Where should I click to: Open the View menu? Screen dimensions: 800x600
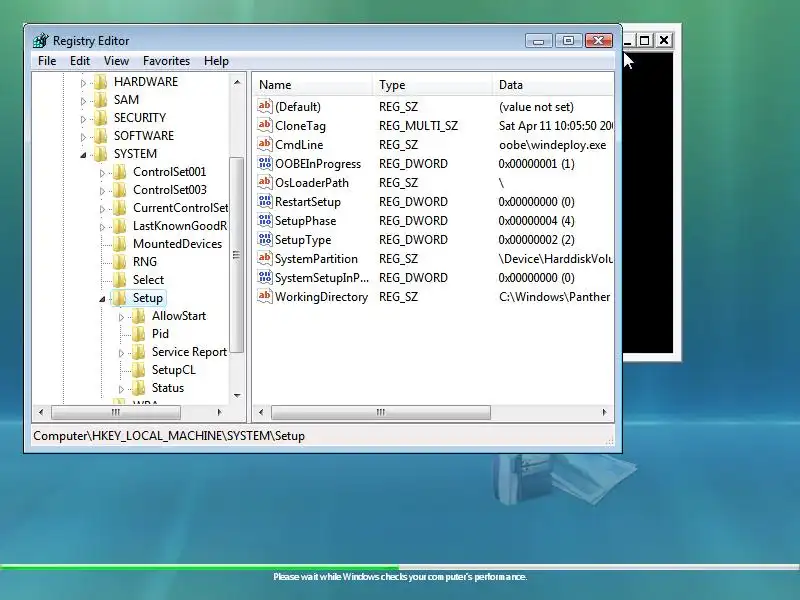tap(116, 61)
